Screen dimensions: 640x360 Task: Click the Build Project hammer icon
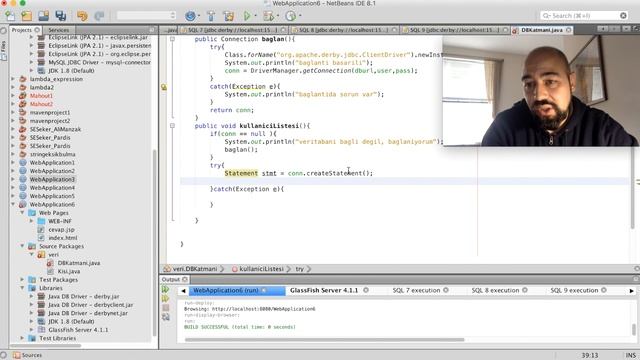tap(211, 16)
